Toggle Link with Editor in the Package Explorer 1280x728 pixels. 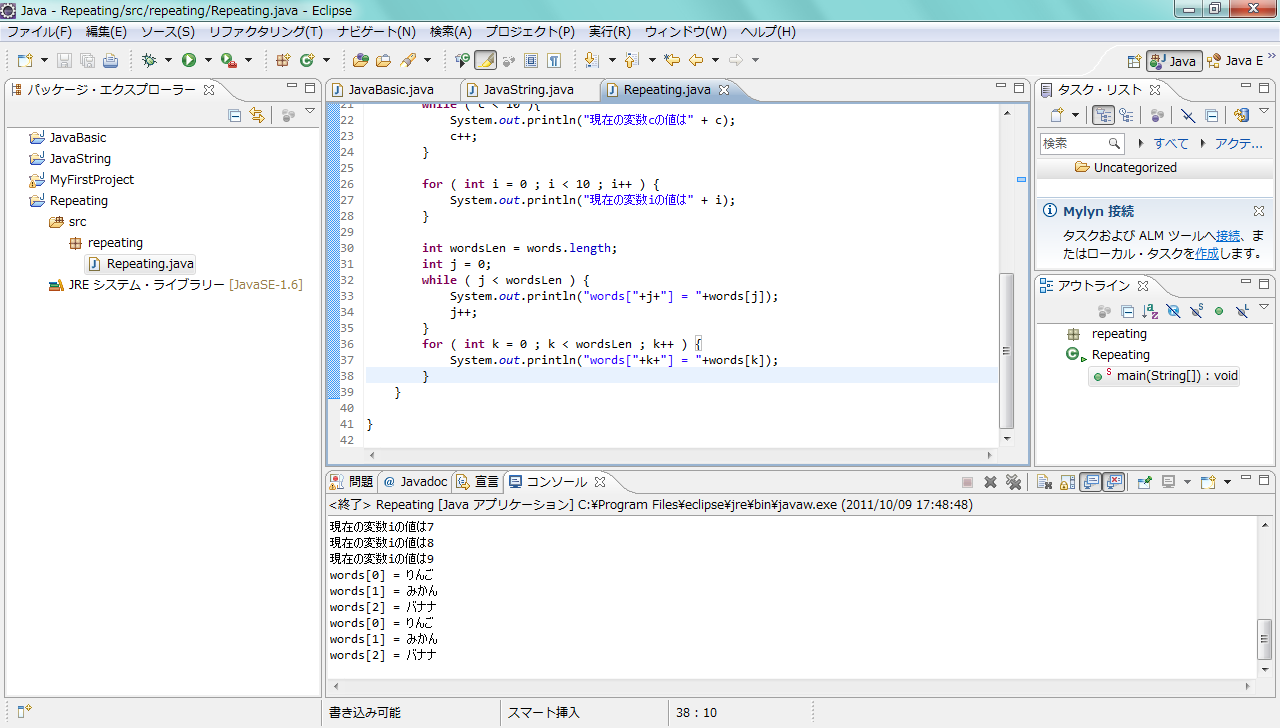[x=258, y=115]
